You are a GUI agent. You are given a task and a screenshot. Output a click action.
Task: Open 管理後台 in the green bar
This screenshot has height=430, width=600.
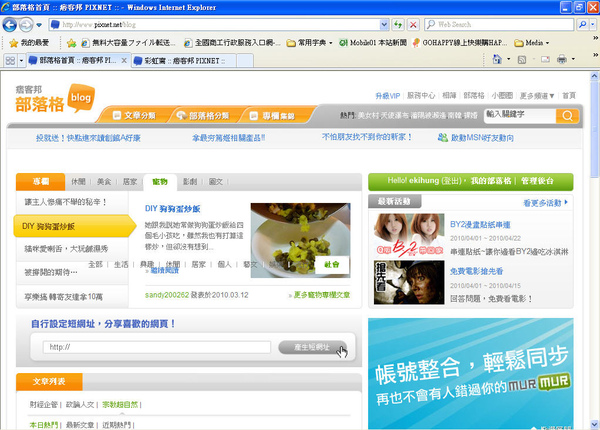(x=537, y=181)
